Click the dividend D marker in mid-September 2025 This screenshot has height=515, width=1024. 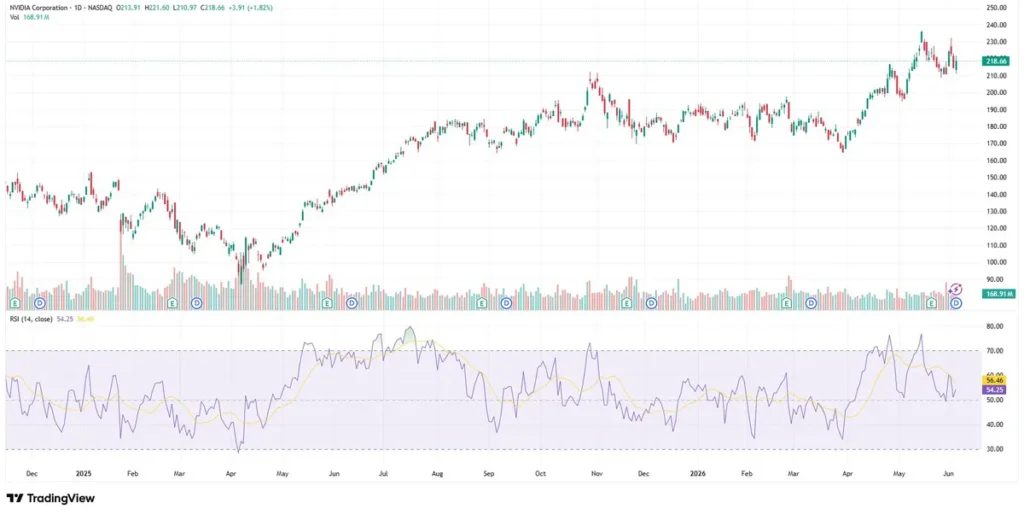pyautogui.click(x=506, y=304)
